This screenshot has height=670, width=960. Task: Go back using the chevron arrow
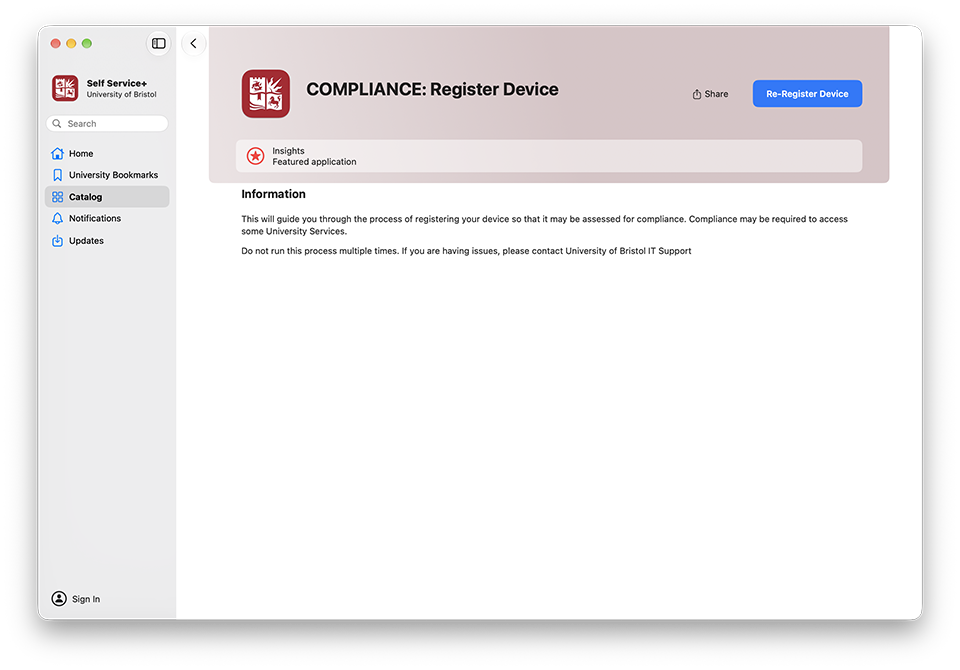[x=193, y=43]
